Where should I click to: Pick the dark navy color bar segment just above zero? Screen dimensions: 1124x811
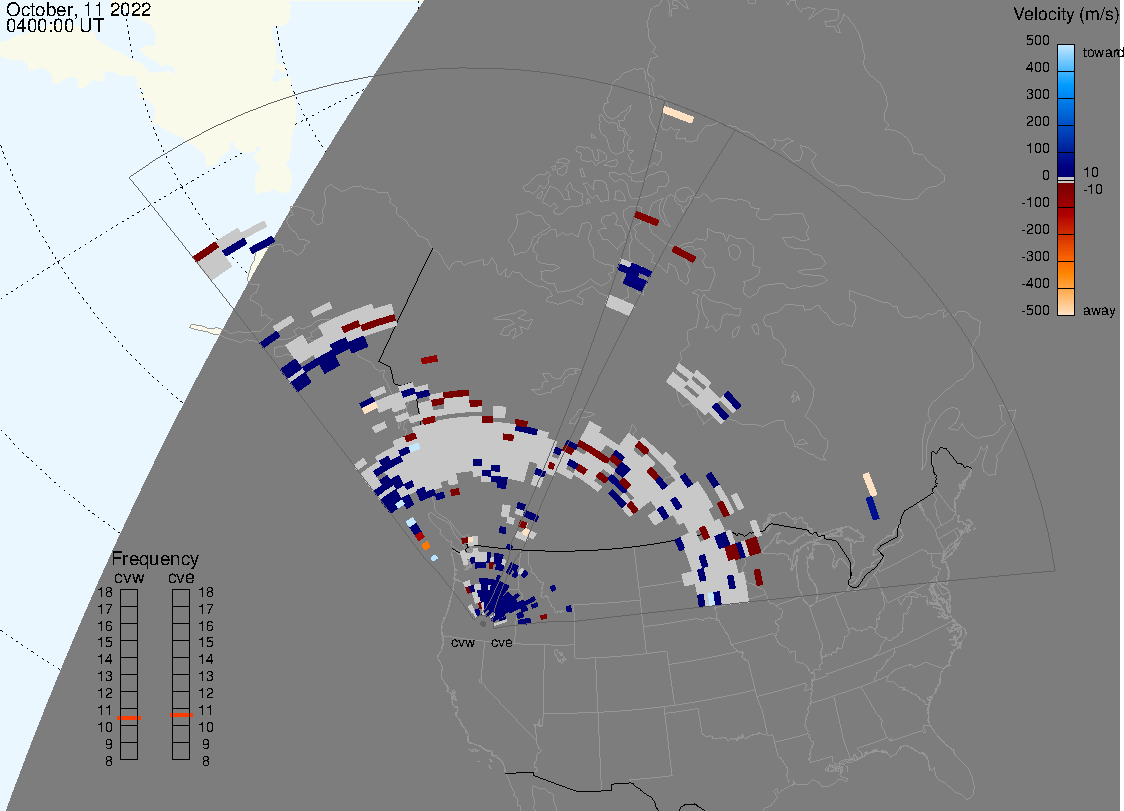point(1066,164)
